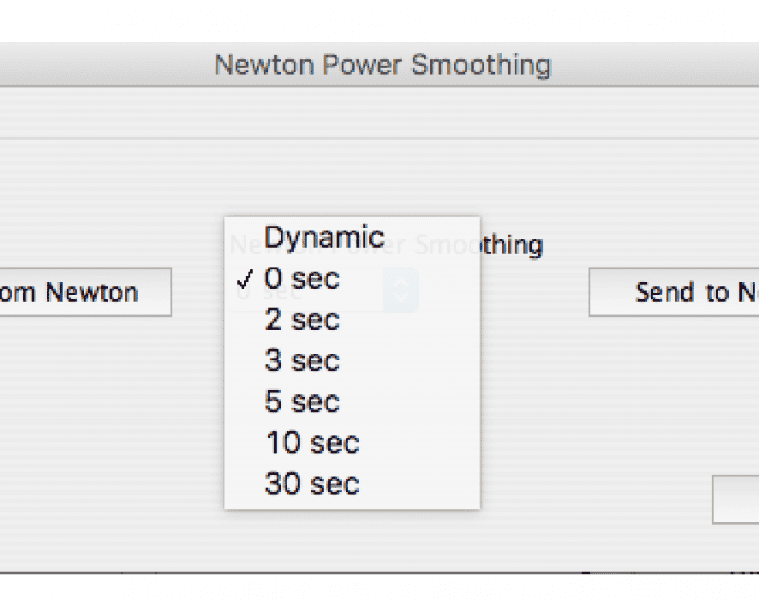The image size is (759, 600).
Task: Select 5 sec in the popup list
Action: (x=302, y=402)
